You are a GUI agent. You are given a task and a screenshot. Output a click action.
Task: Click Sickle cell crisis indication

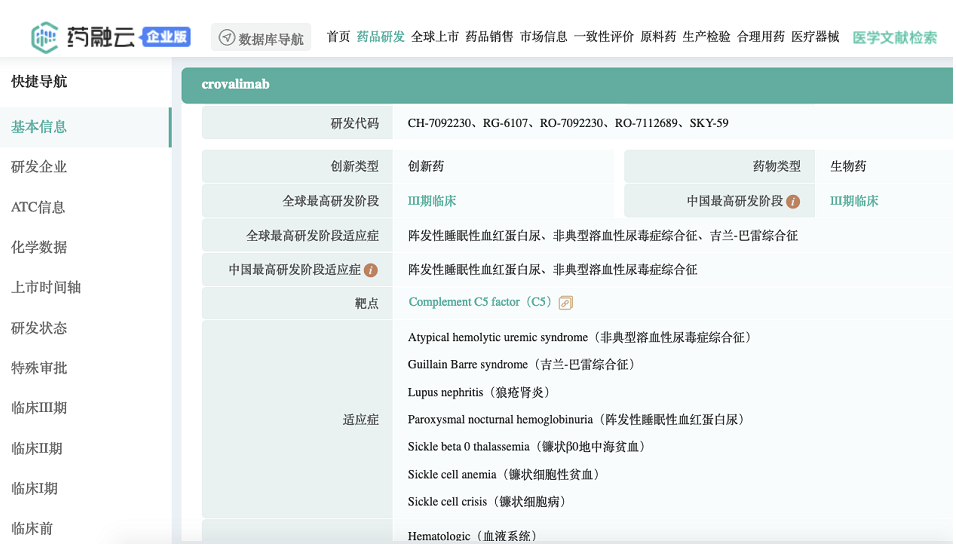tap(488, 502)
